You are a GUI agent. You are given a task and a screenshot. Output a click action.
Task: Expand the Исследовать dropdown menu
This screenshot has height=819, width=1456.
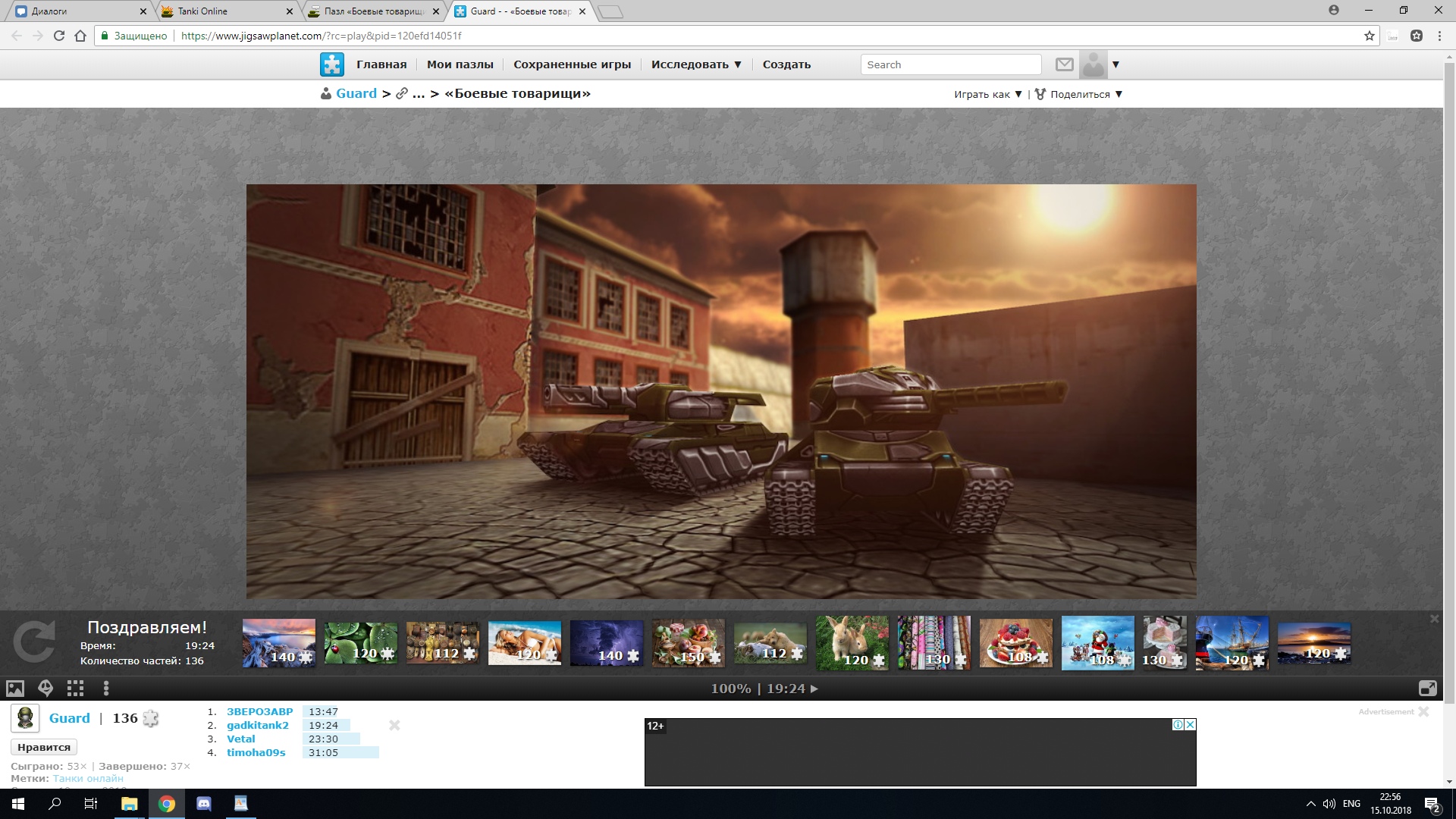696,64
